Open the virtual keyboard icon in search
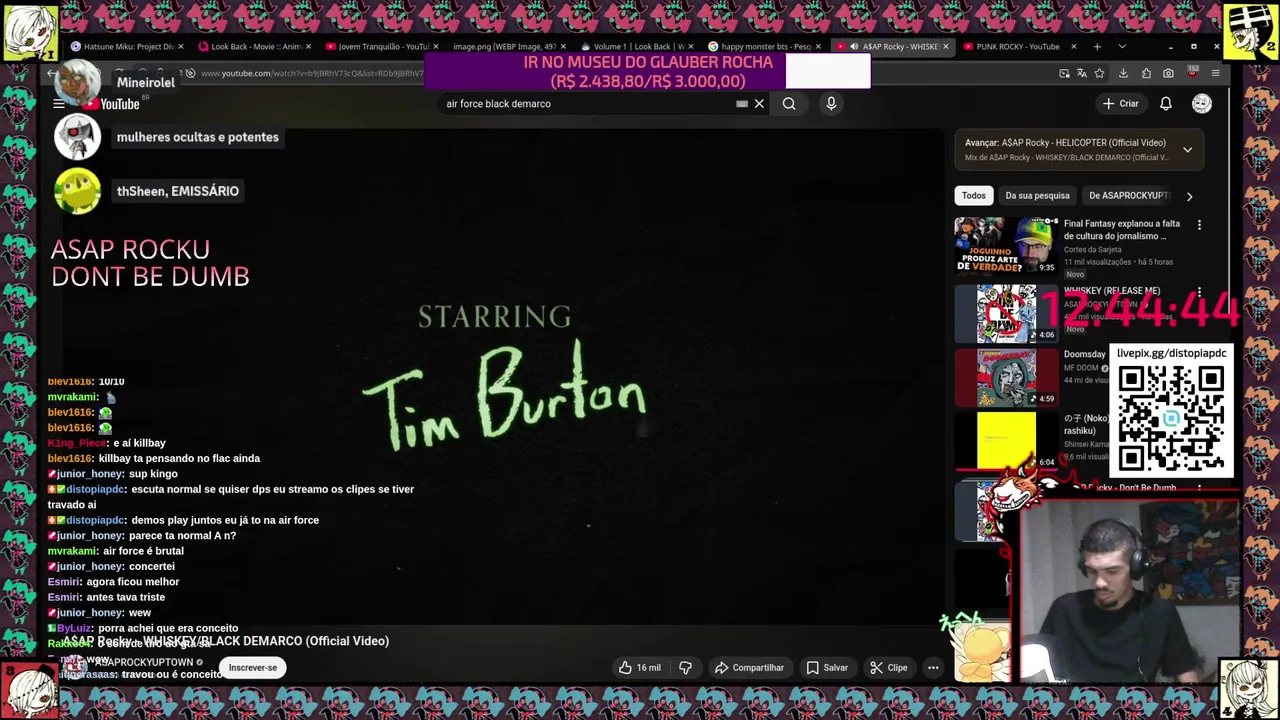 click(x=742, y=104)
